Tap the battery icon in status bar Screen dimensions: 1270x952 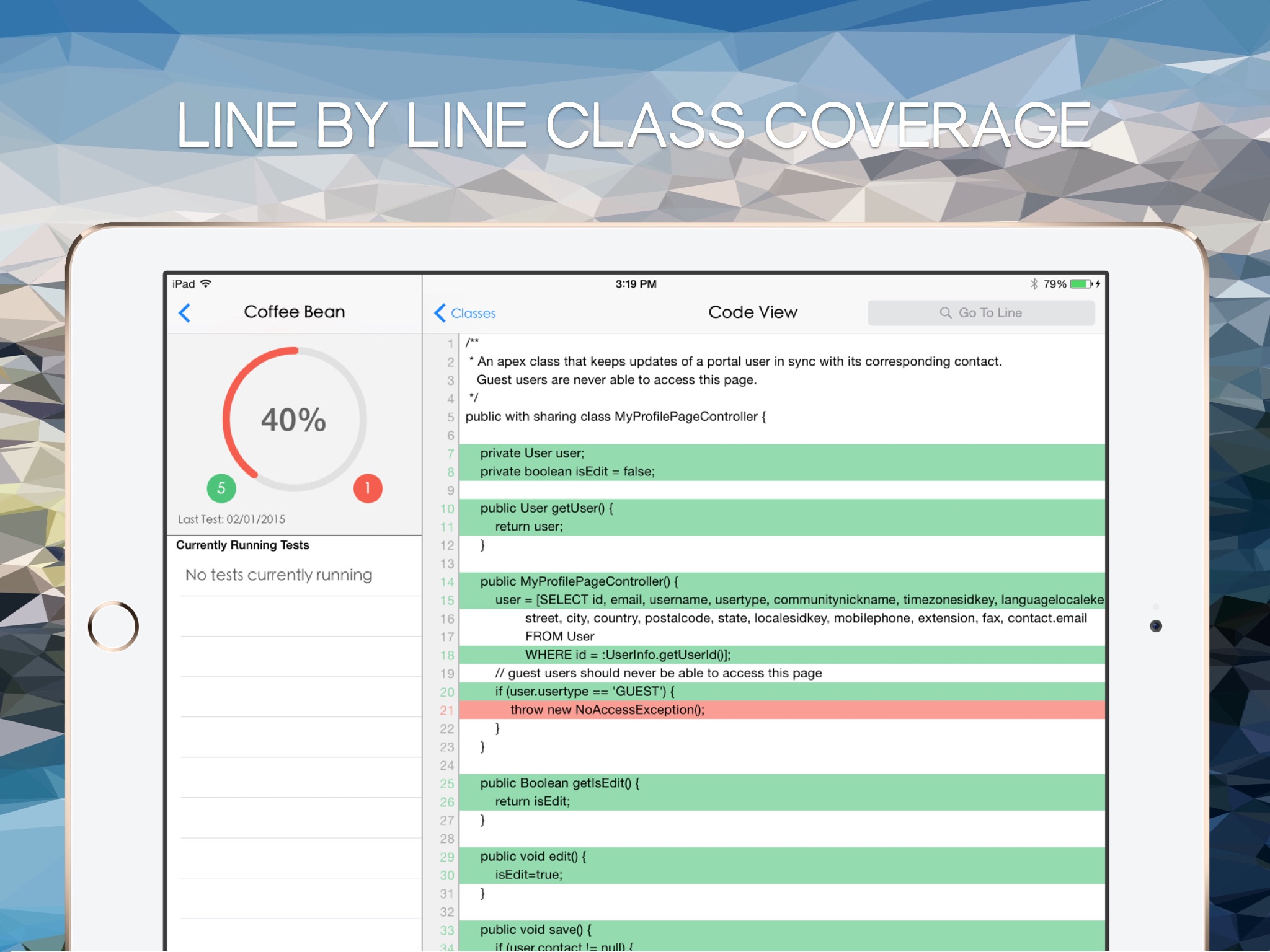pyautogui.click(x=1081, y=284)
